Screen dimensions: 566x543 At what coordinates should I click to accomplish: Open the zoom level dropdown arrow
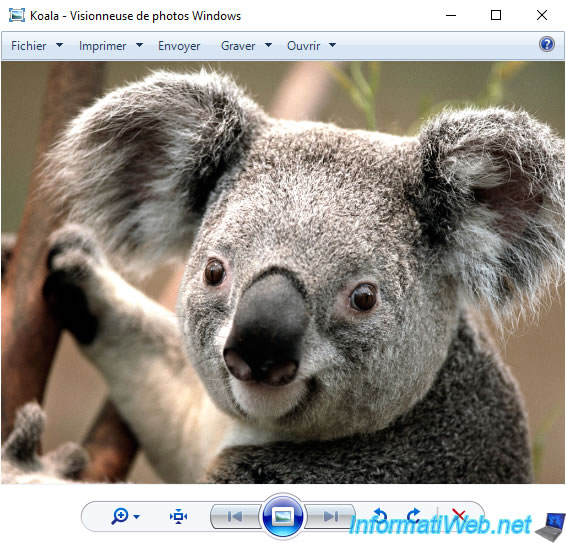coord(136,517)
